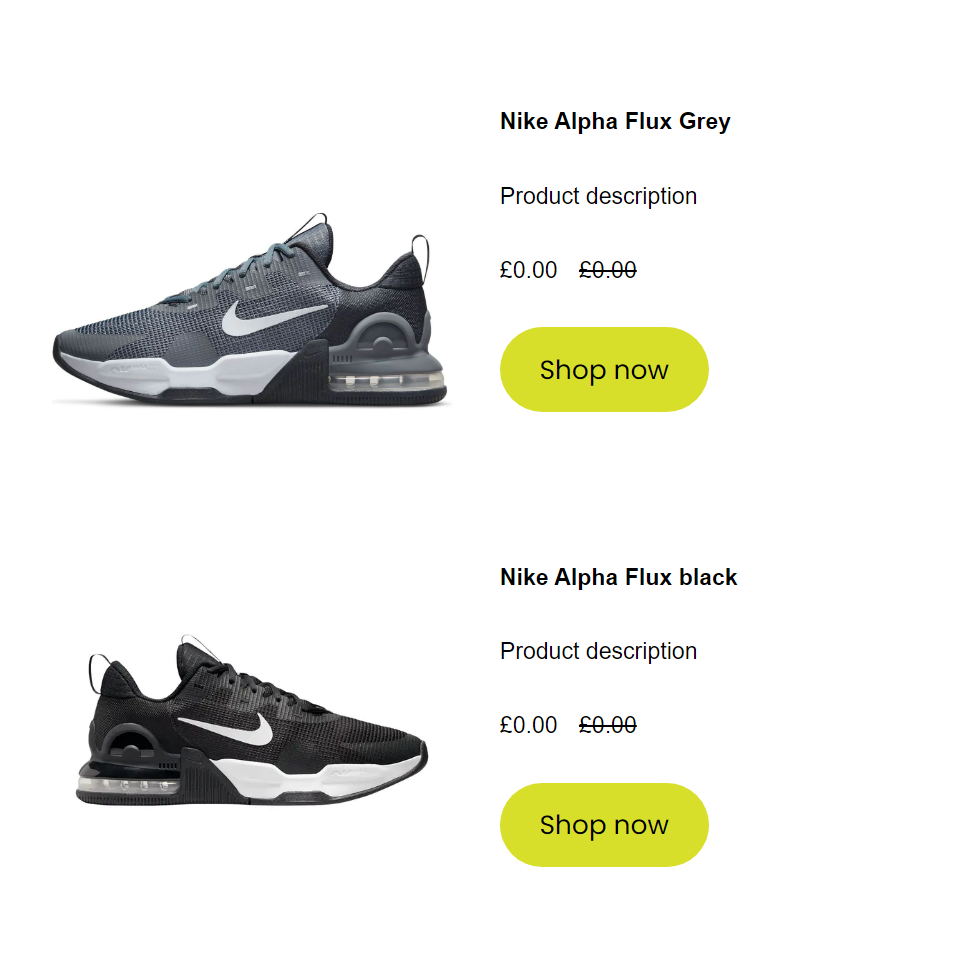Viewport: 967px width, 970px height.
Task: Click the strikethrough price for the grey shoe
Action: [605, 270]
